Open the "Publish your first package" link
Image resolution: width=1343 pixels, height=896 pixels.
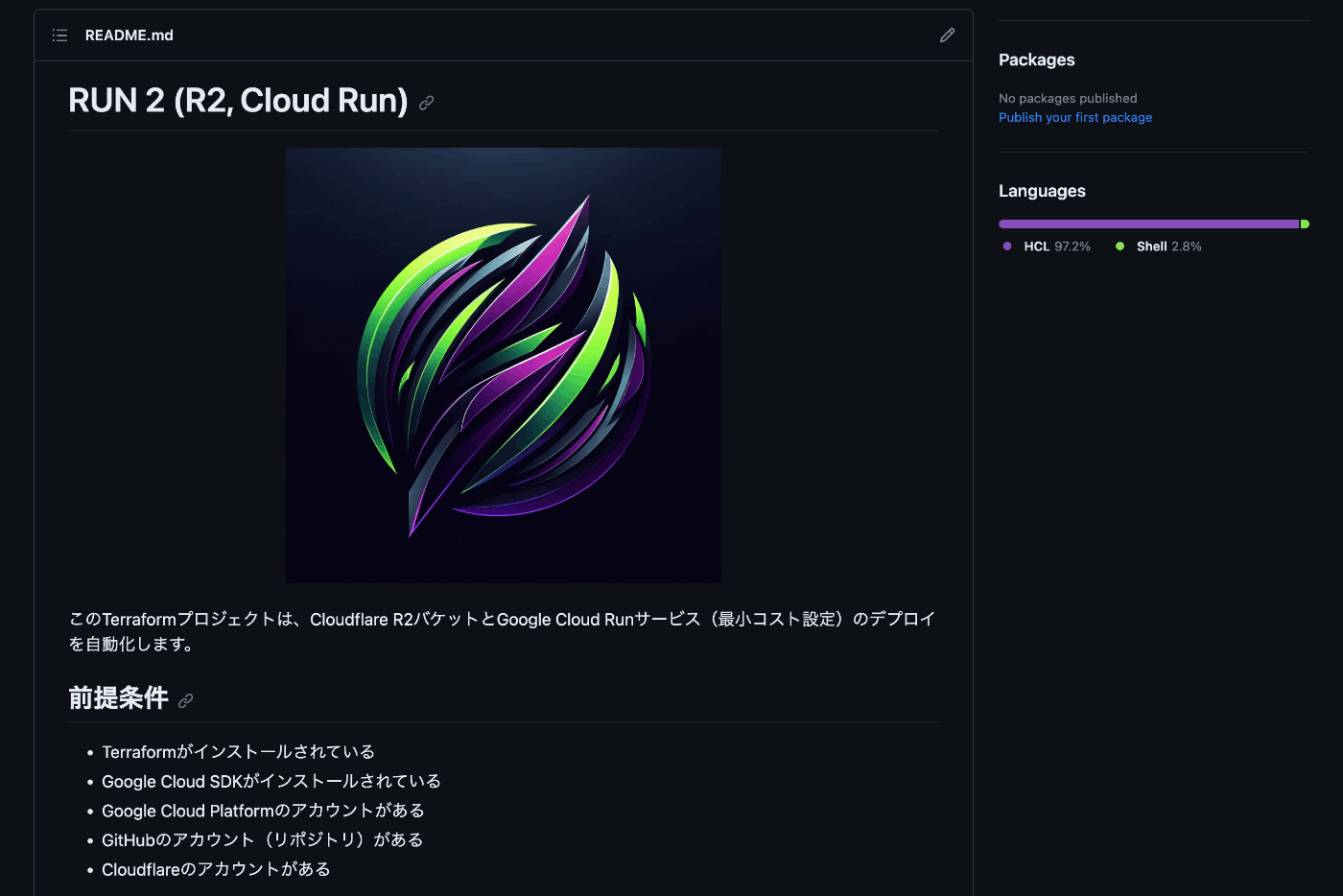[x=1075, y=117]
